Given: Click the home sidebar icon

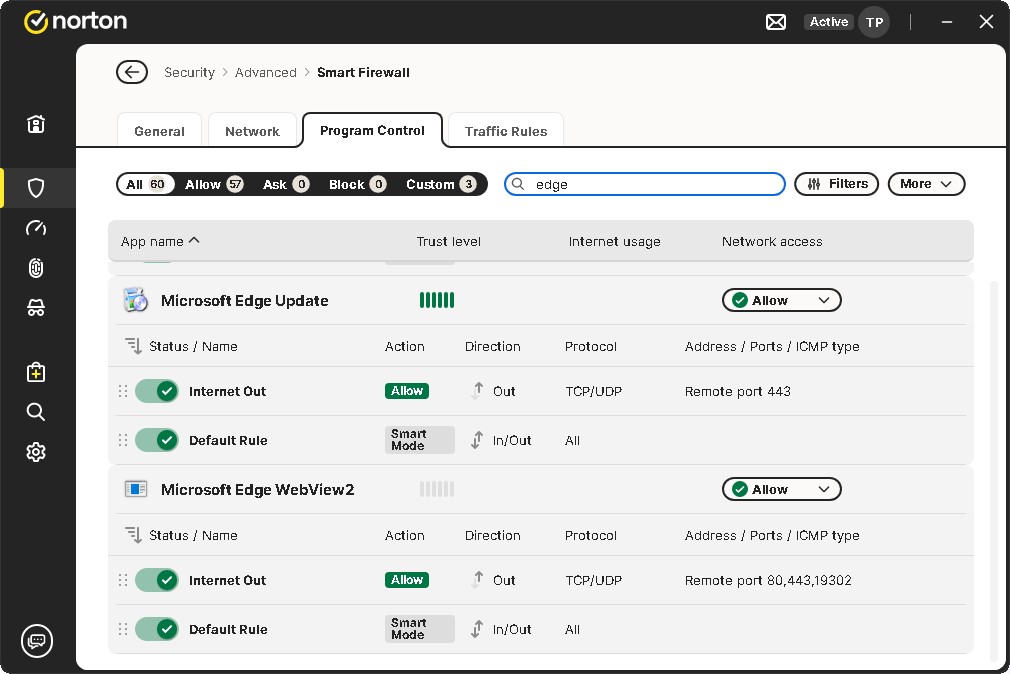Looking at the screenshot, I should (36, 124).
